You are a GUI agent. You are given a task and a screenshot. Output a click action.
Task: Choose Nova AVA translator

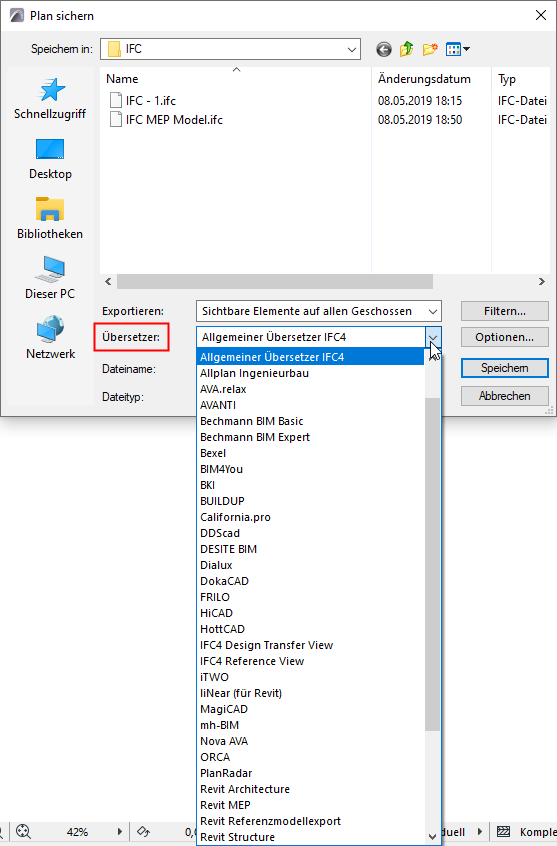[x=311, y=741]
